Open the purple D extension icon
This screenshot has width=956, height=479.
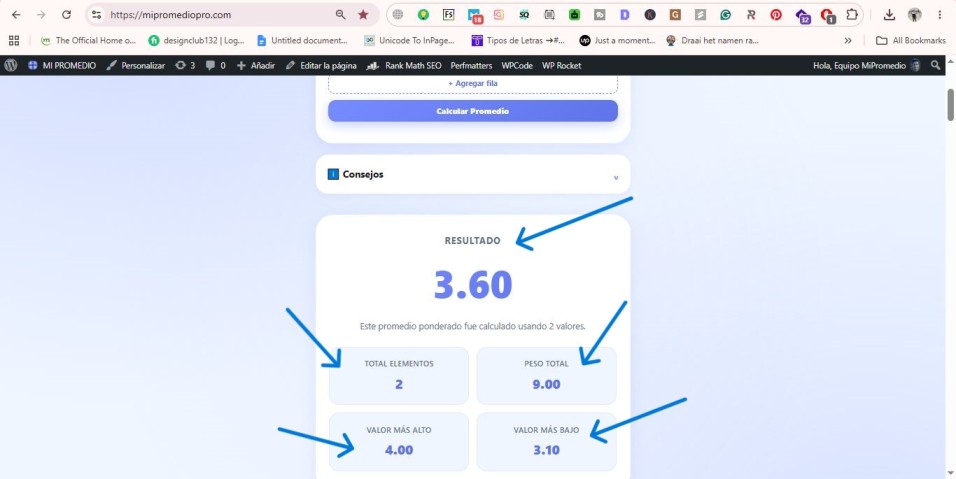click(624, 15)
